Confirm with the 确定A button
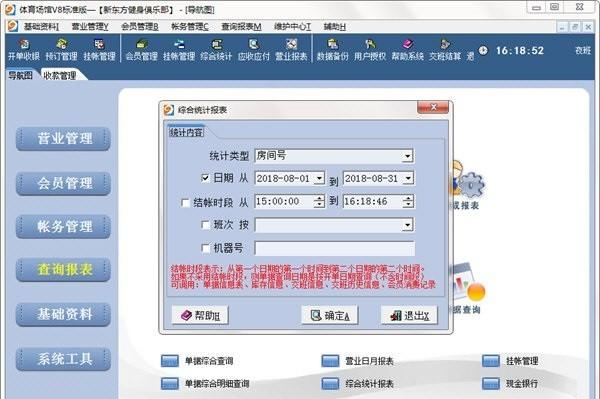This screenshot has width=600, height=399. click(x=329, y=316)
